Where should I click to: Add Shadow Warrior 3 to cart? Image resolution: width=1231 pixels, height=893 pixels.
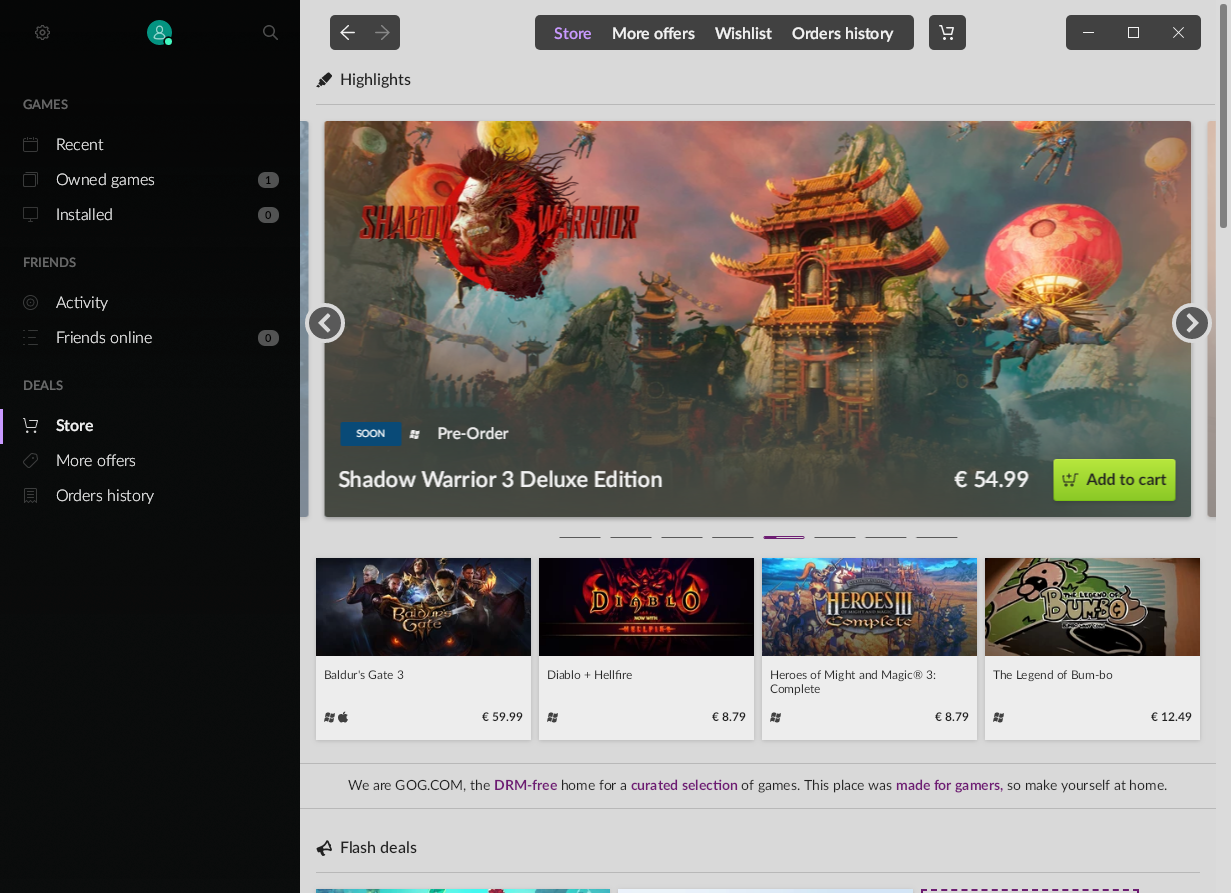[1114, 480]
